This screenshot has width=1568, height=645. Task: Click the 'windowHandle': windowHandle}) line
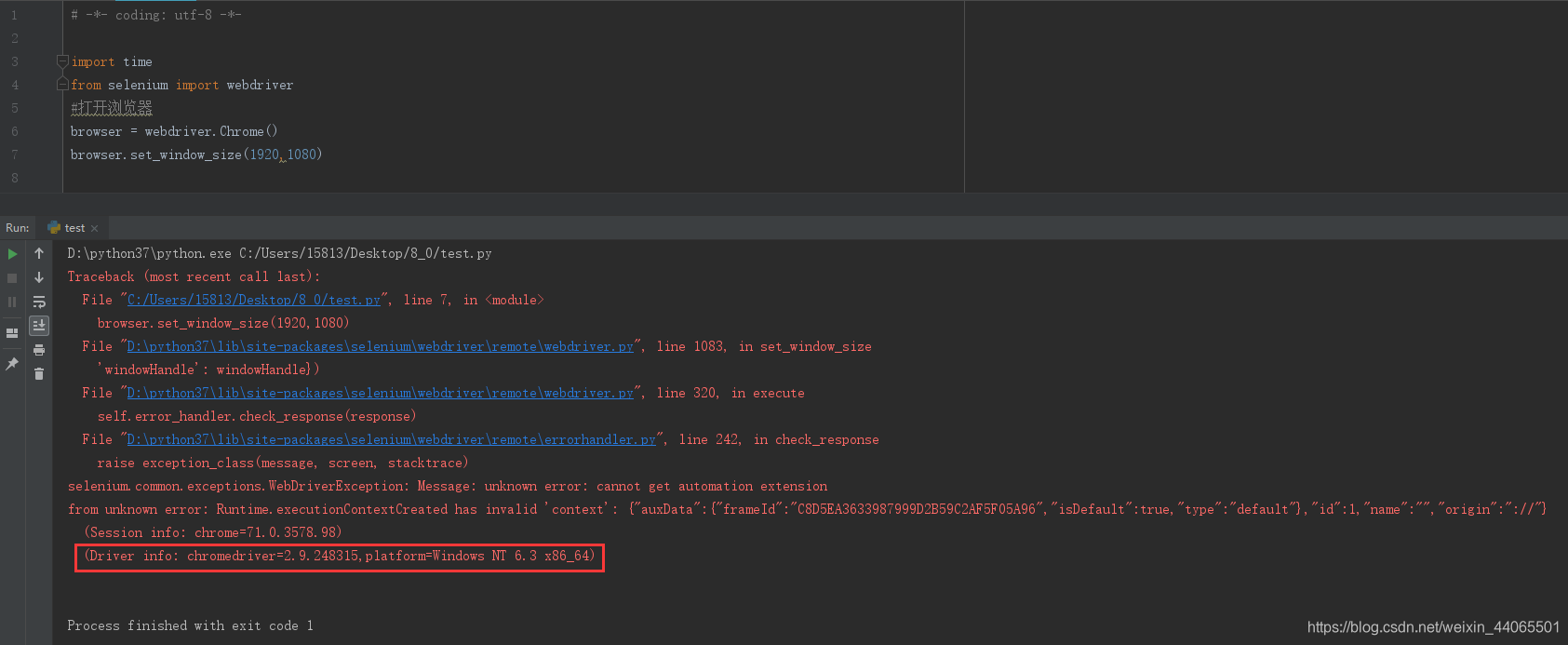pos(208,370)
